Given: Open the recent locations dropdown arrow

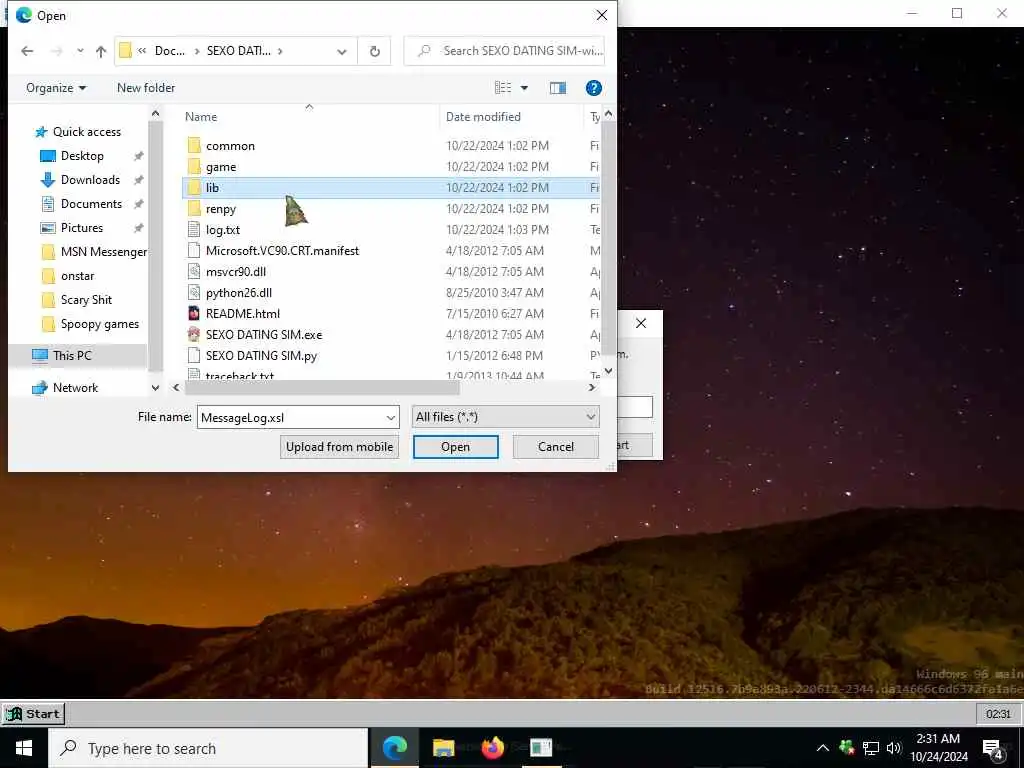Looking at the screenshot, I should coord(80,51).
